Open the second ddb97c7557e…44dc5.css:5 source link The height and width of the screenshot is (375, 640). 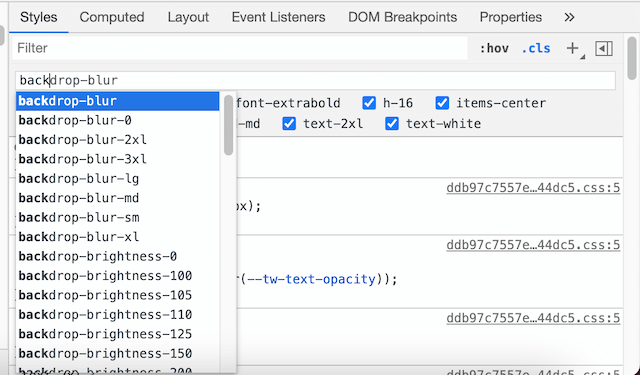pos(533,245)
